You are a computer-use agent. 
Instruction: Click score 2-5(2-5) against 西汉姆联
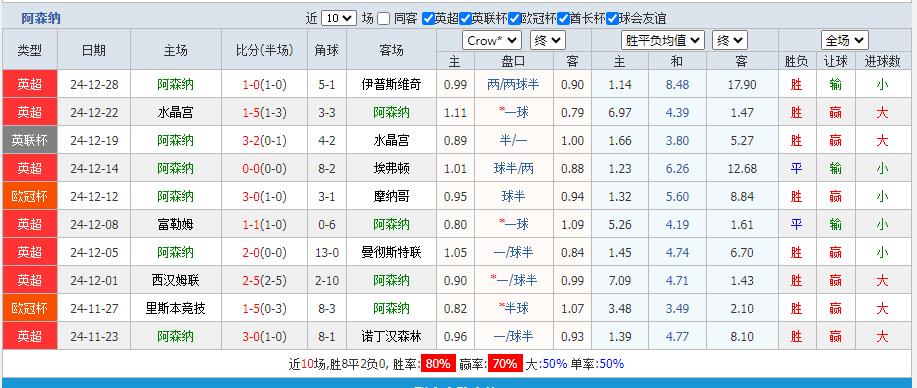pyautogui.click(x=264, y=281)
